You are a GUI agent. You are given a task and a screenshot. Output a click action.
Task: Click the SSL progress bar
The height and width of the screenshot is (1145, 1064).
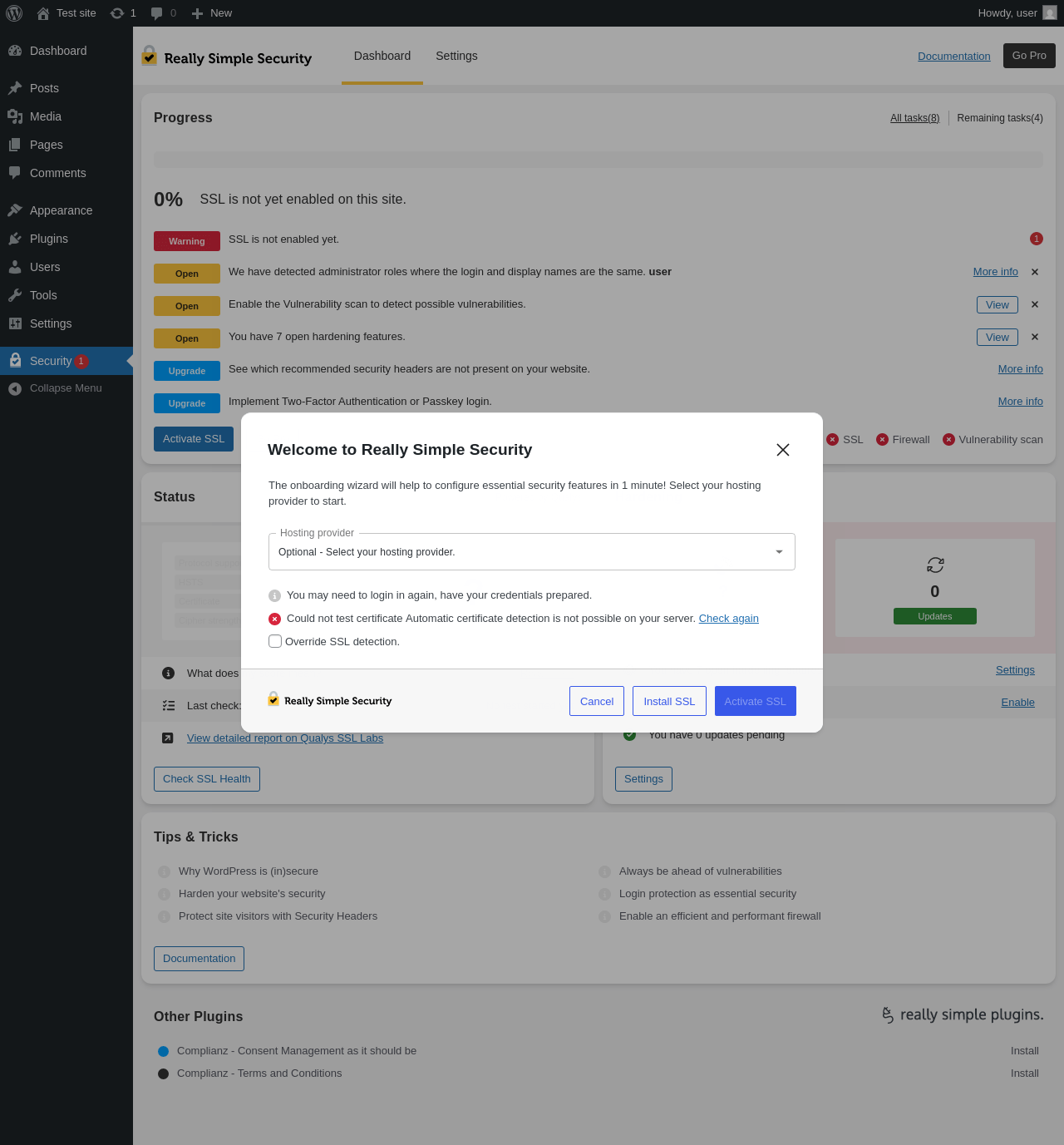pyautogui.click(x=598, y=160)
